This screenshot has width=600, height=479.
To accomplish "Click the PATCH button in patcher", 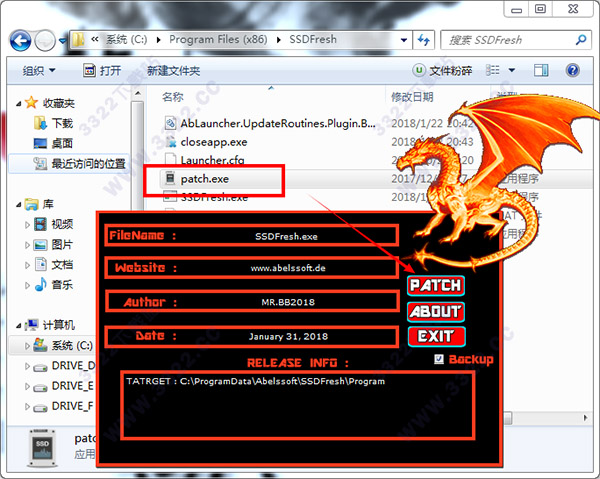I will pyautogui.click(x=436, y=286).
